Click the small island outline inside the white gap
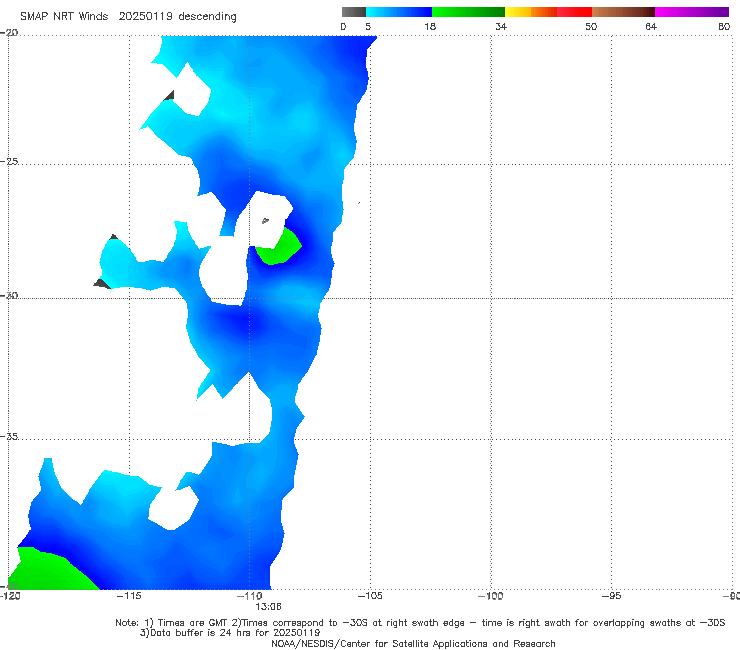This screenshot has height=650, width=740. point(265,220)
